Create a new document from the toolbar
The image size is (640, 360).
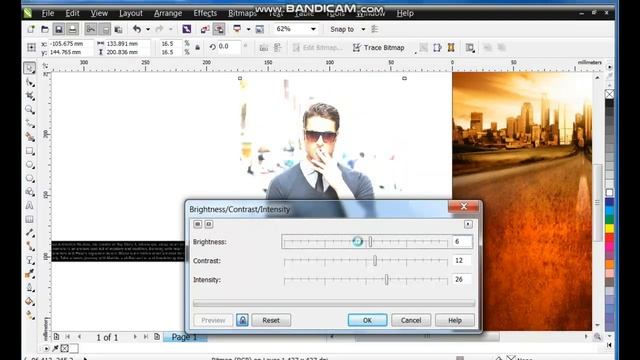tap(31, 29)
